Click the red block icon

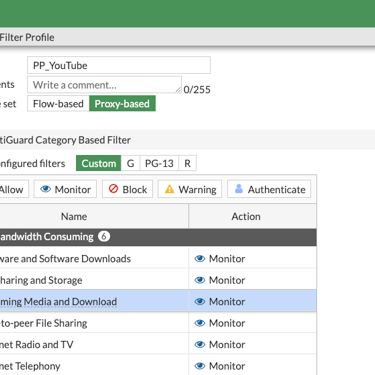point(113,189)
